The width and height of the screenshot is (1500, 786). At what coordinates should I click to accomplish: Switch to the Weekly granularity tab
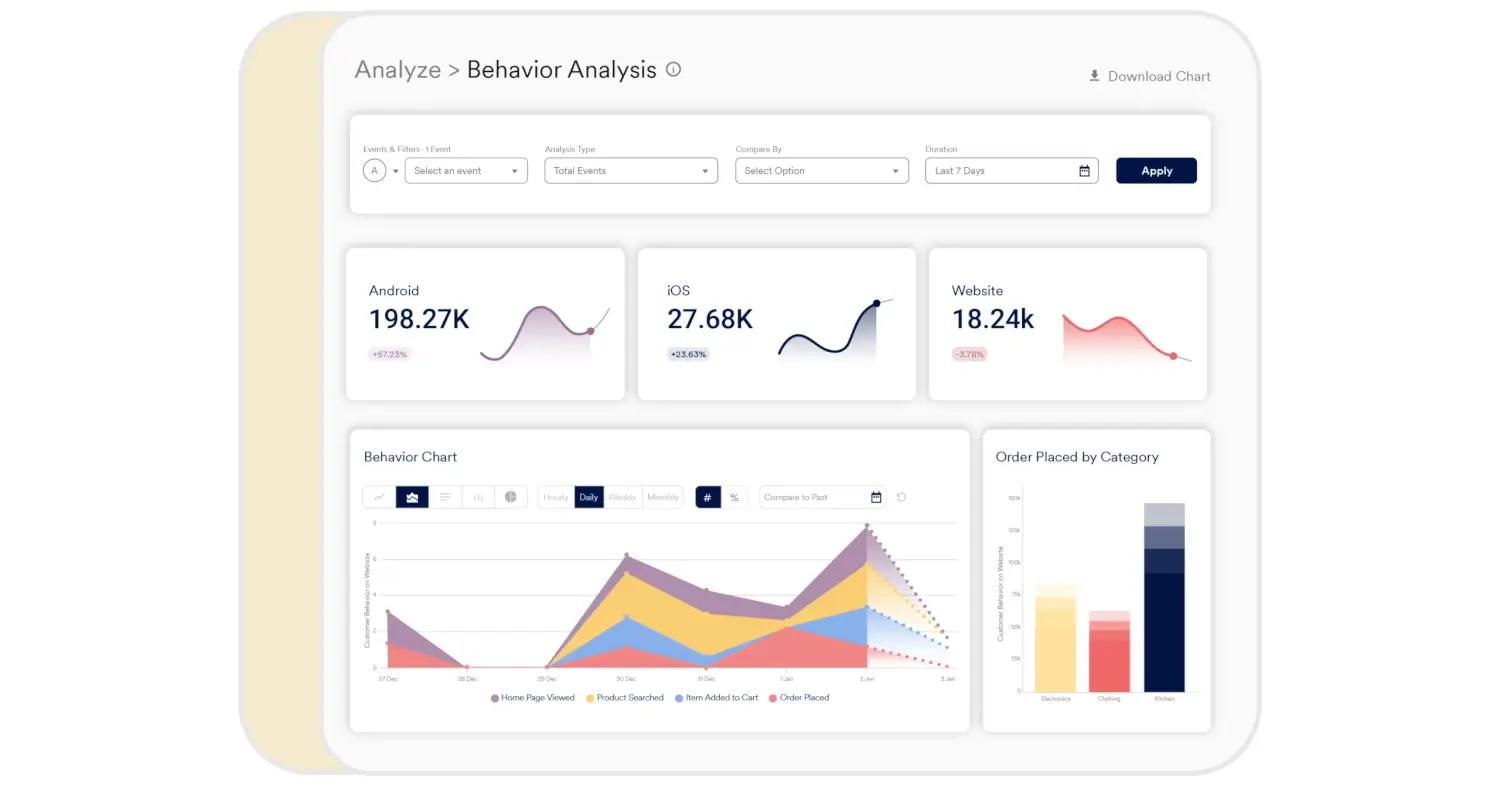tap(622, 497)
